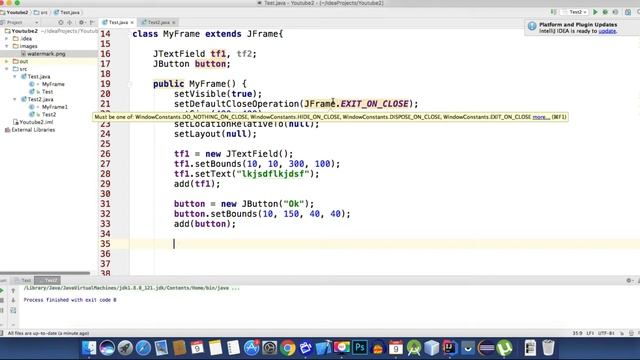Select Test class under Test.java

click(x=47, y=92)
